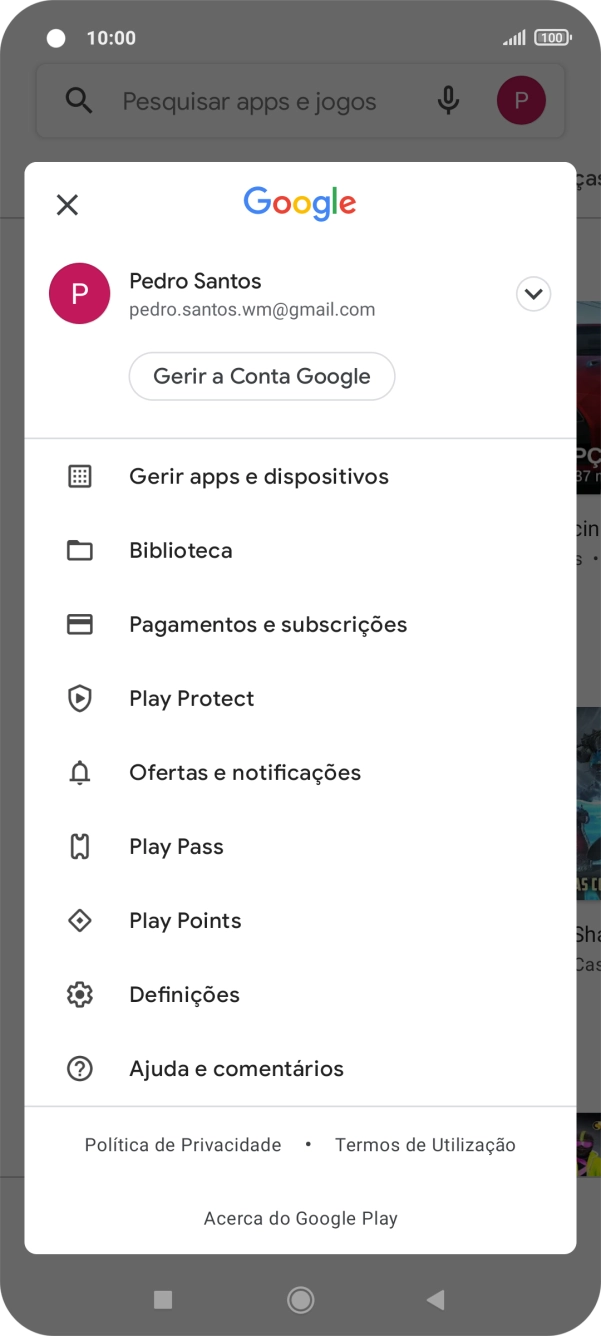
Task: Click the Ofertas e notificações bell icon
Action: point(80,772)
